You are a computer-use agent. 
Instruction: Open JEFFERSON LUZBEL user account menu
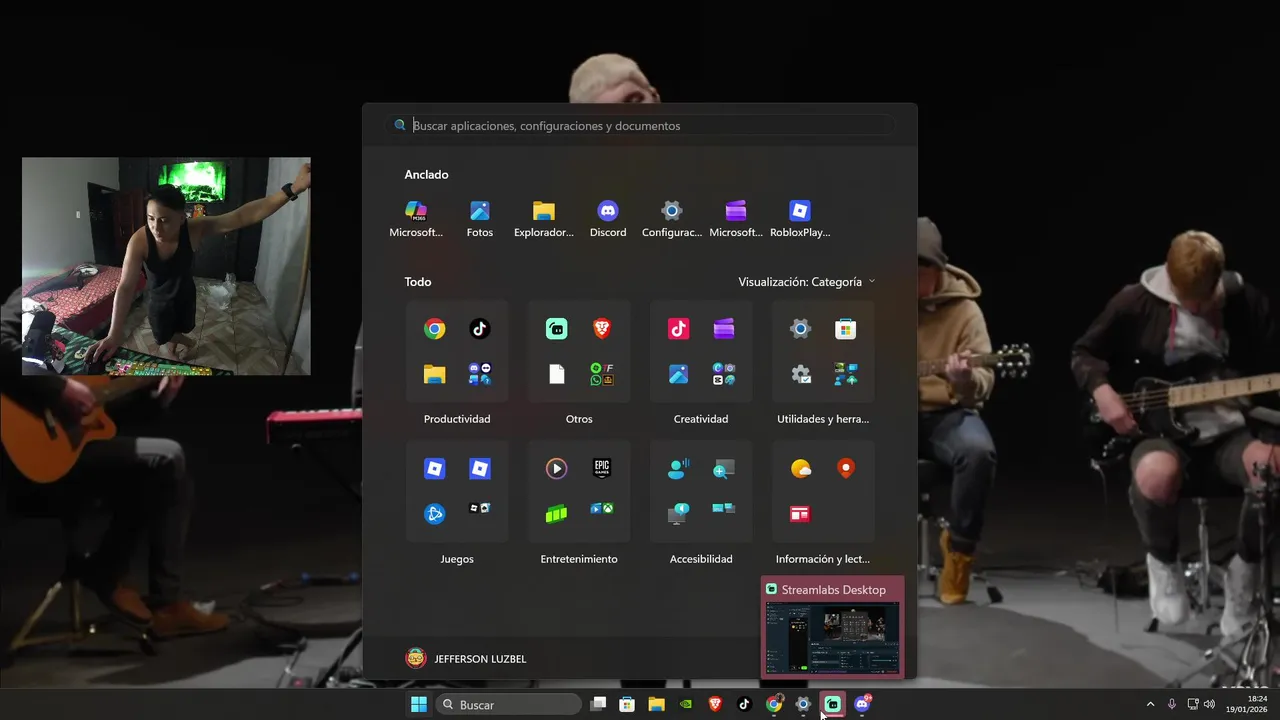pos(466,659)
